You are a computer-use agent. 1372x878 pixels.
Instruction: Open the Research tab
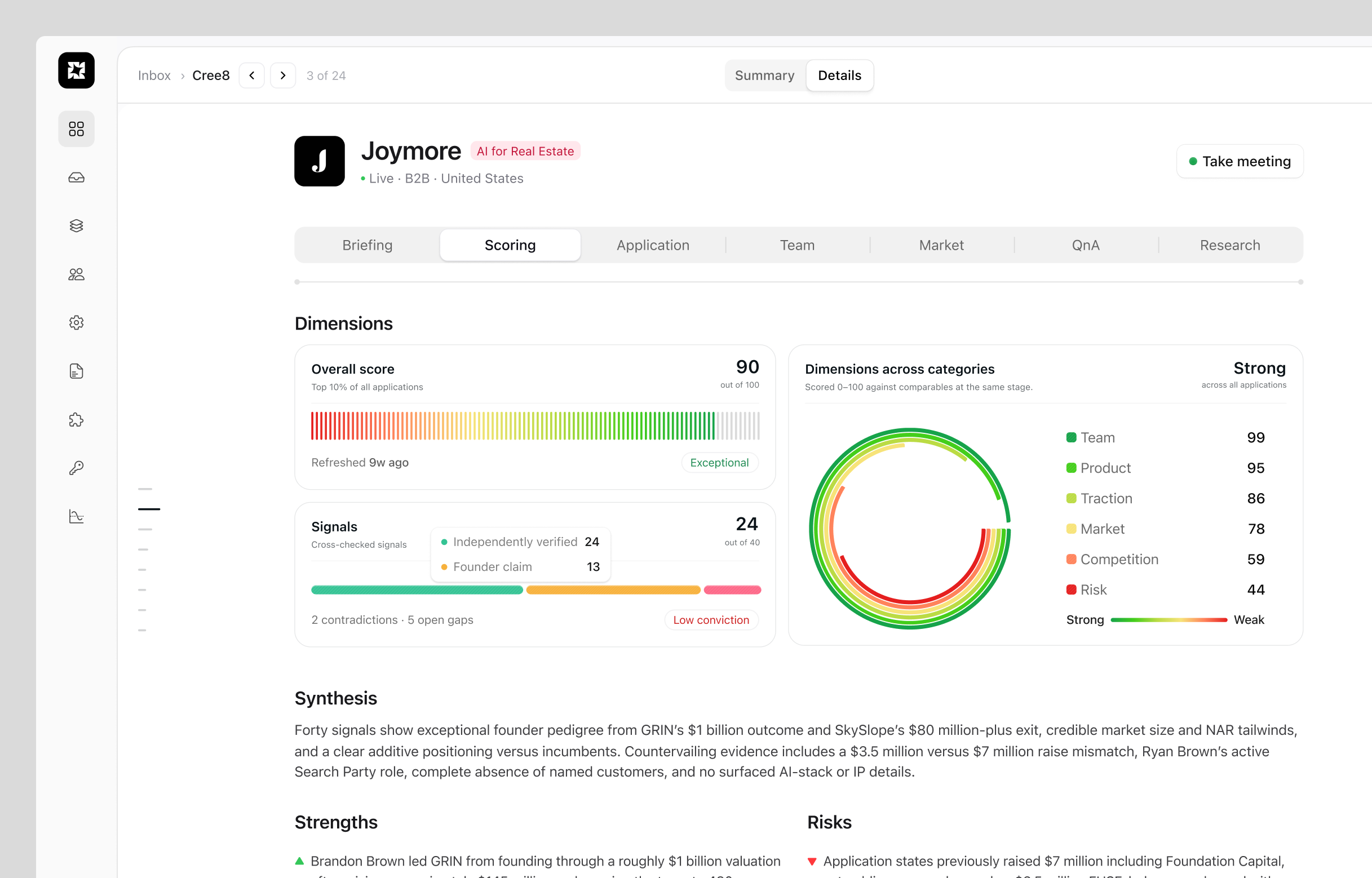click(x=1230, y=245)
